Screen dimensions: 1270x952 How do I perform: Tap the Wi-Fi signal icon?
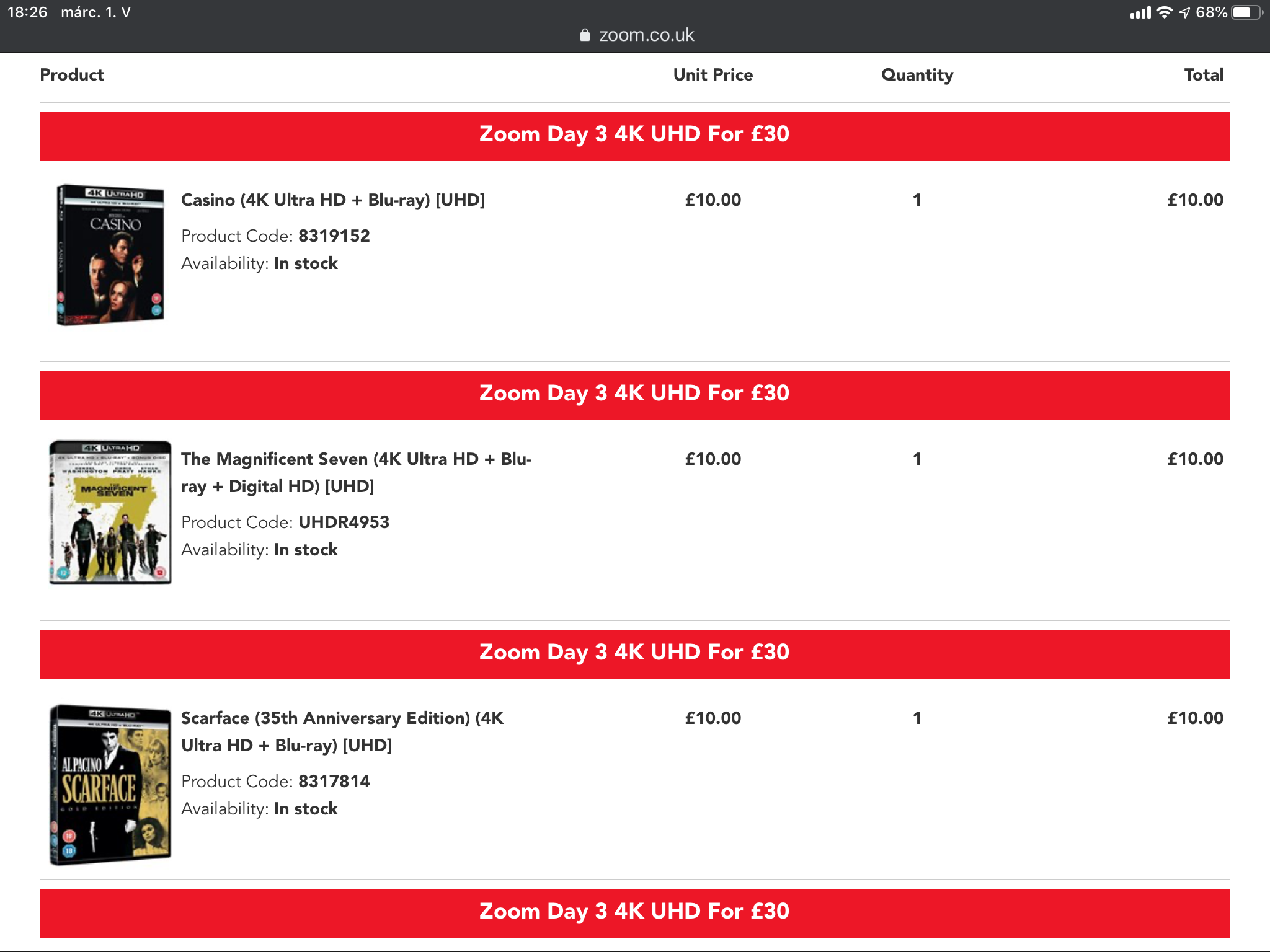pyautogui.click(x=1165, y=12)
